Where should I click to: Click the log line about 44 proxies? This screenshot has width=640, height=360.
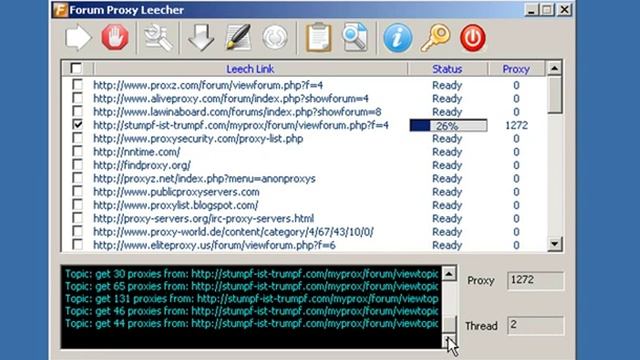[251, 324]
